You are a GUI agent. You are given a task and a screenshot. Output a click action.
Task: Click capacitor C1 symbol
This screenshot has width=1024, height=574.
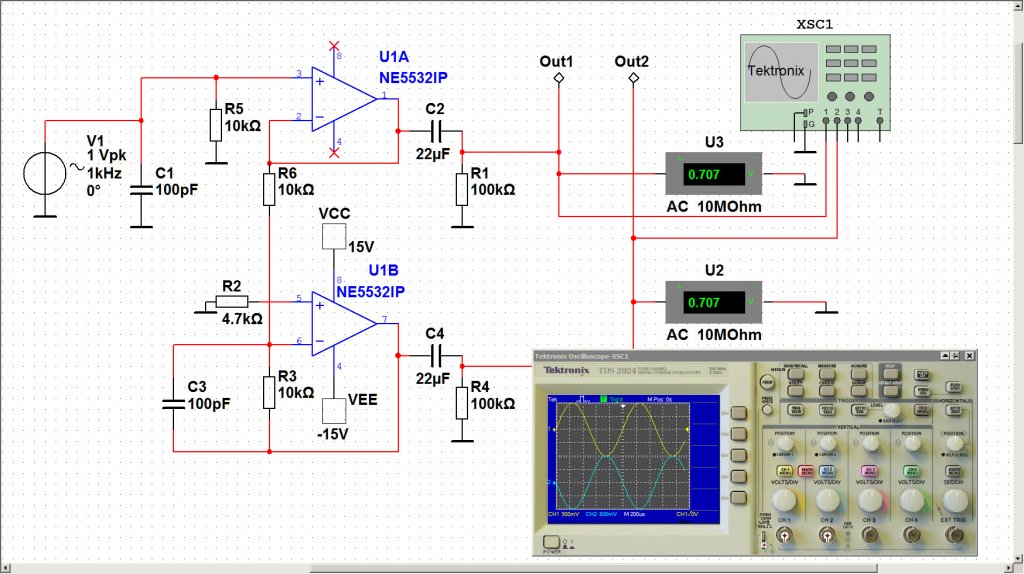(141, 189)
